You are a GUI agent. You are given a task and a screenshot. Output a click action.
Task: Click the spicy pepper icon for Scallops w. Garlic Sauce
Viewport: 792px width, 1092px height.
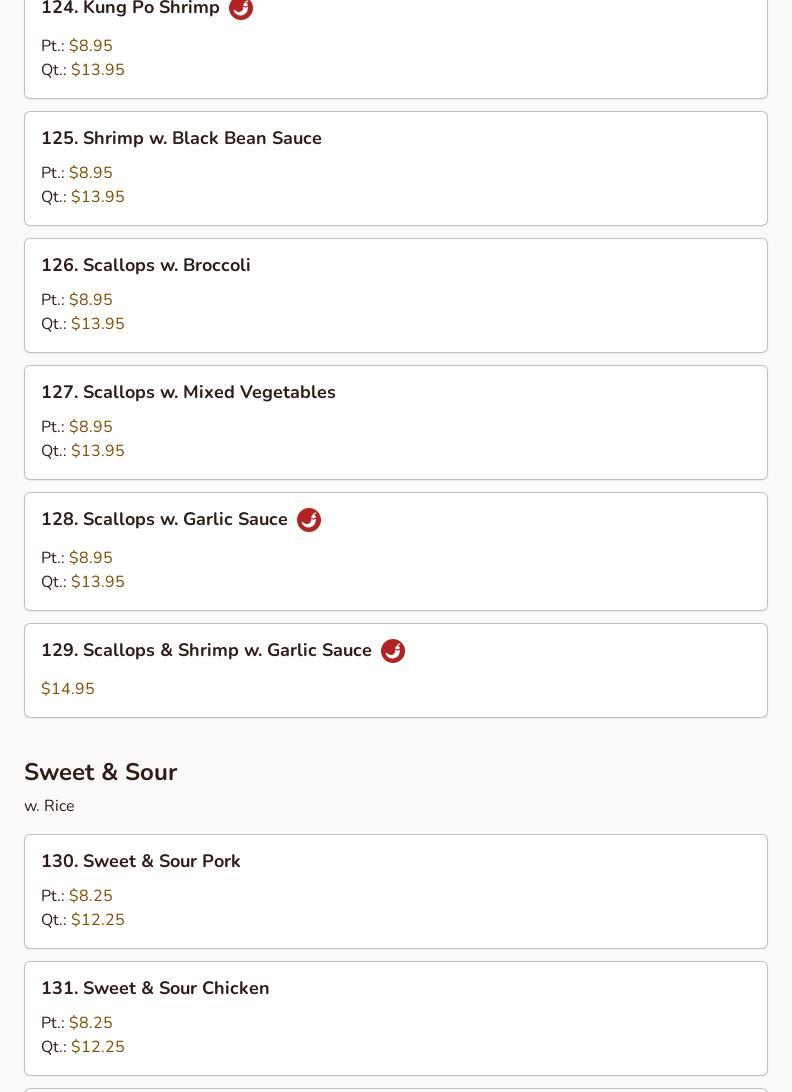(309, 520)
